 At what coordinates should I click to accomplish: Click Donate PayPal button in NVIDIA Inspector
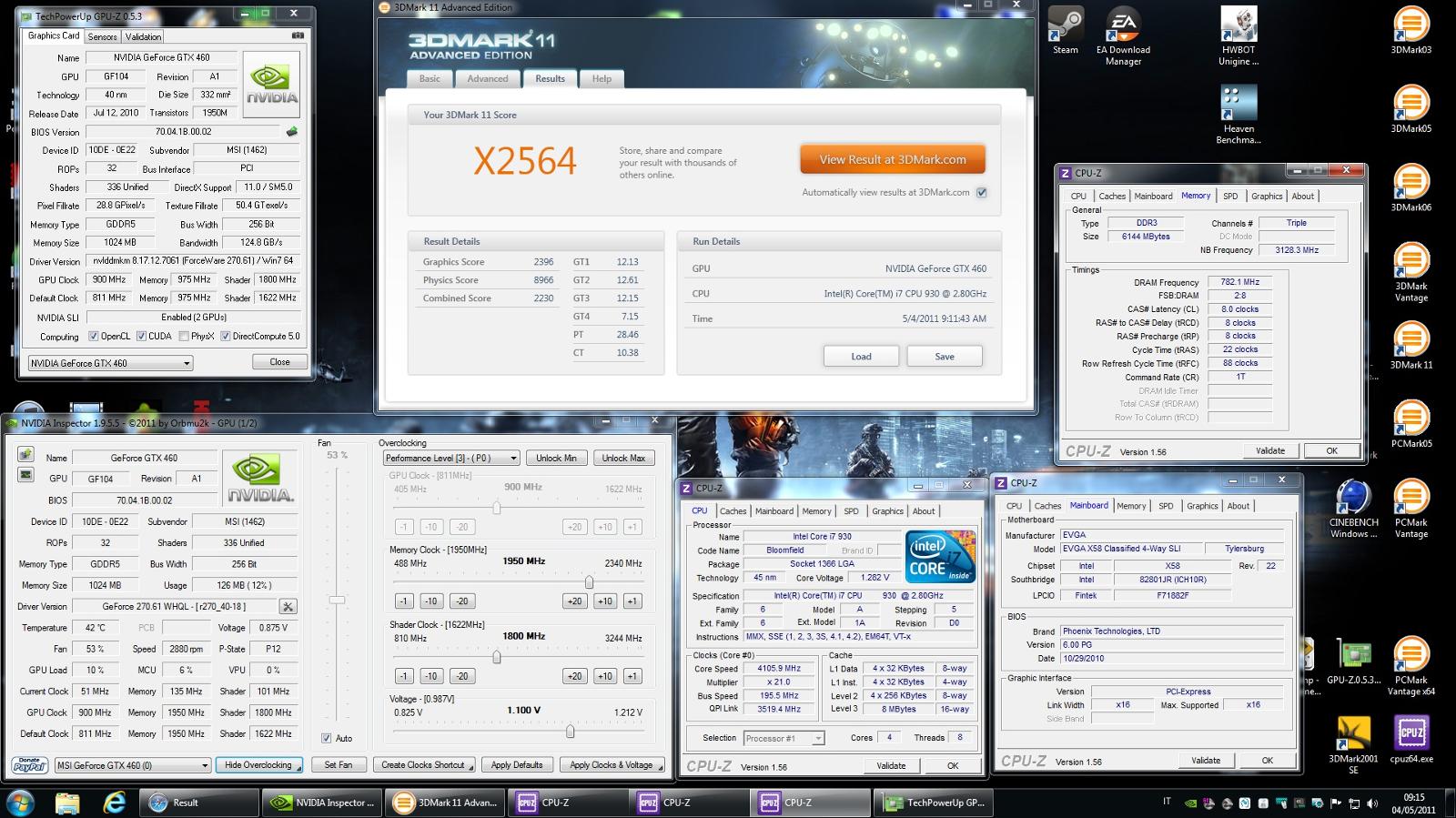point(30,765)
